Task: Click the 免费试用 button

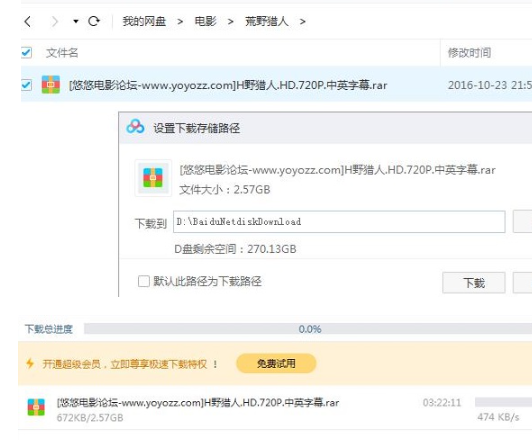Action: click(276, 364)
